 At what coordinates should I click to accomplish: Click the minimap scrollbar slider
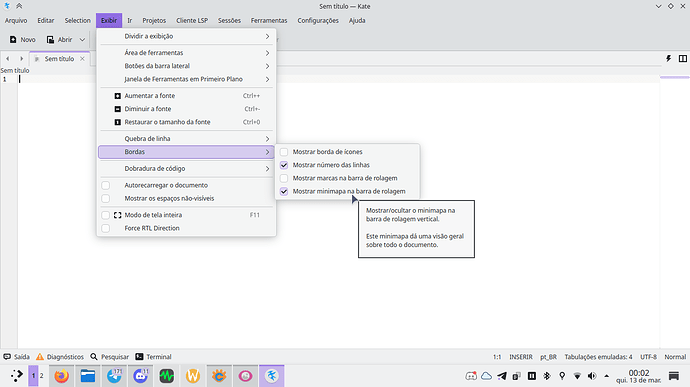click(675, 77)
